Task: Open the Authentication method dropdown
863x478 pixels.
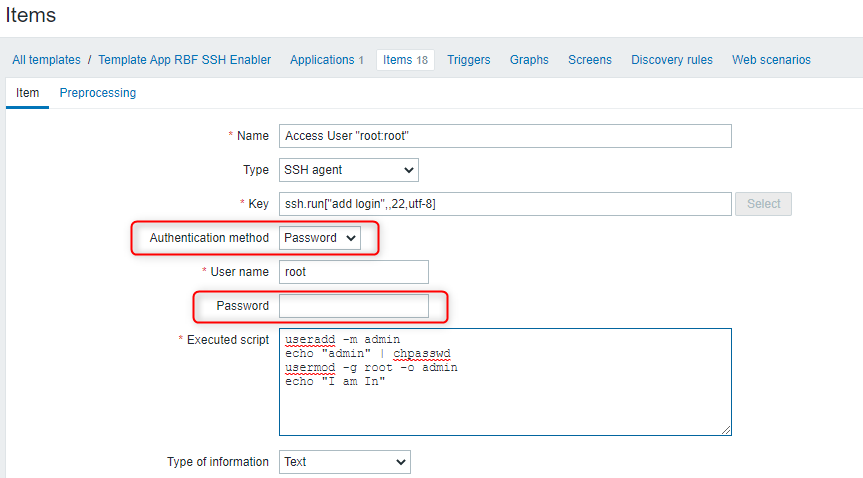Action: (320, 238)
